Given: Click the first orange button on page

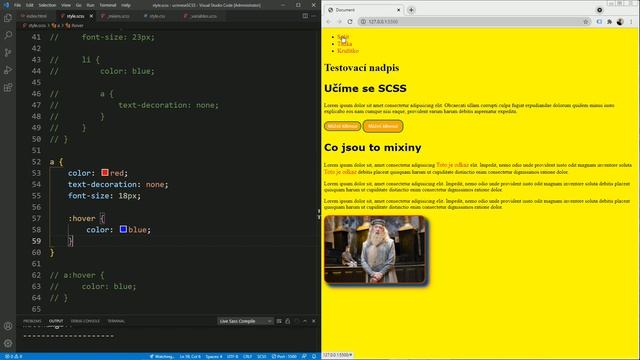Looking at the screenshot, I should coord(342,126).
